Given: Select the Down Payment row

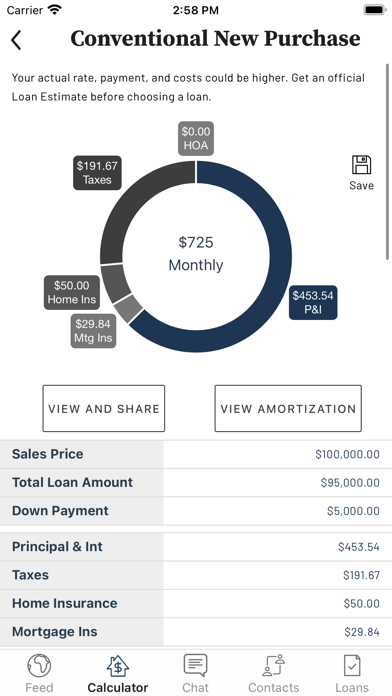Looking at the screenshot, I should 196,511.
